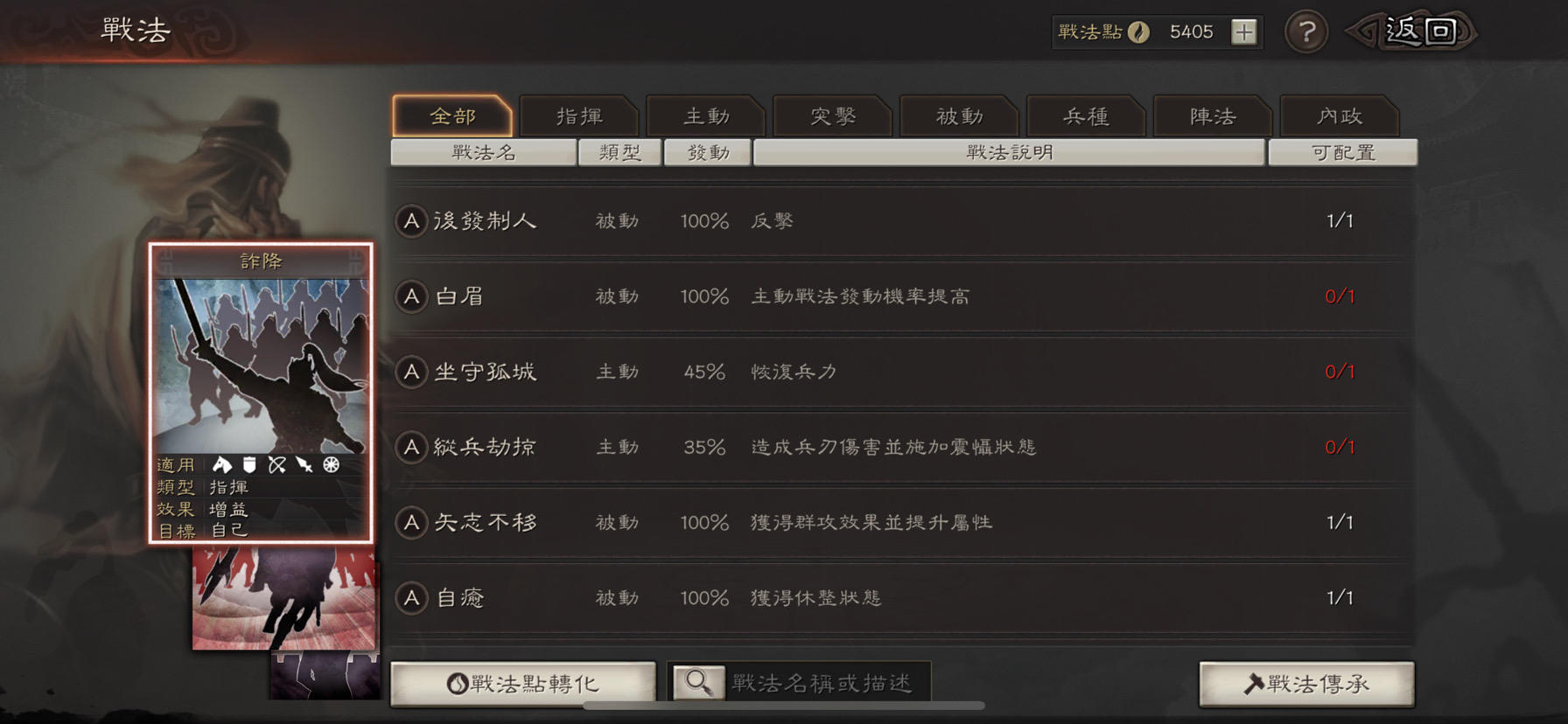
Task: Sort by the 可配置 column header
Action: pos(1343,152)
